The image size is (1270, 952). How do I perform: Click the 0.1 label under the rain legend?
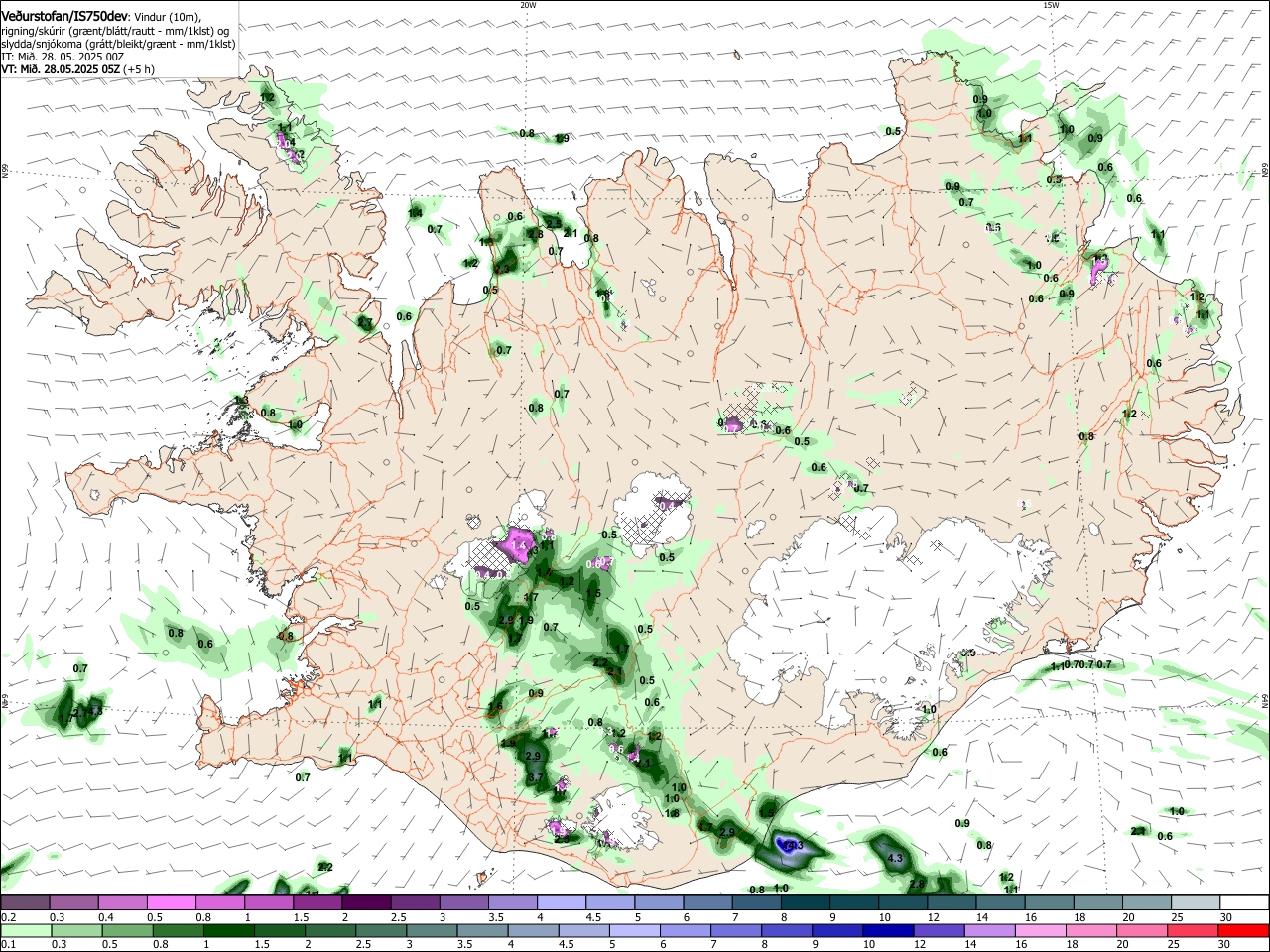pyautogui.click(x=8, y=944)
